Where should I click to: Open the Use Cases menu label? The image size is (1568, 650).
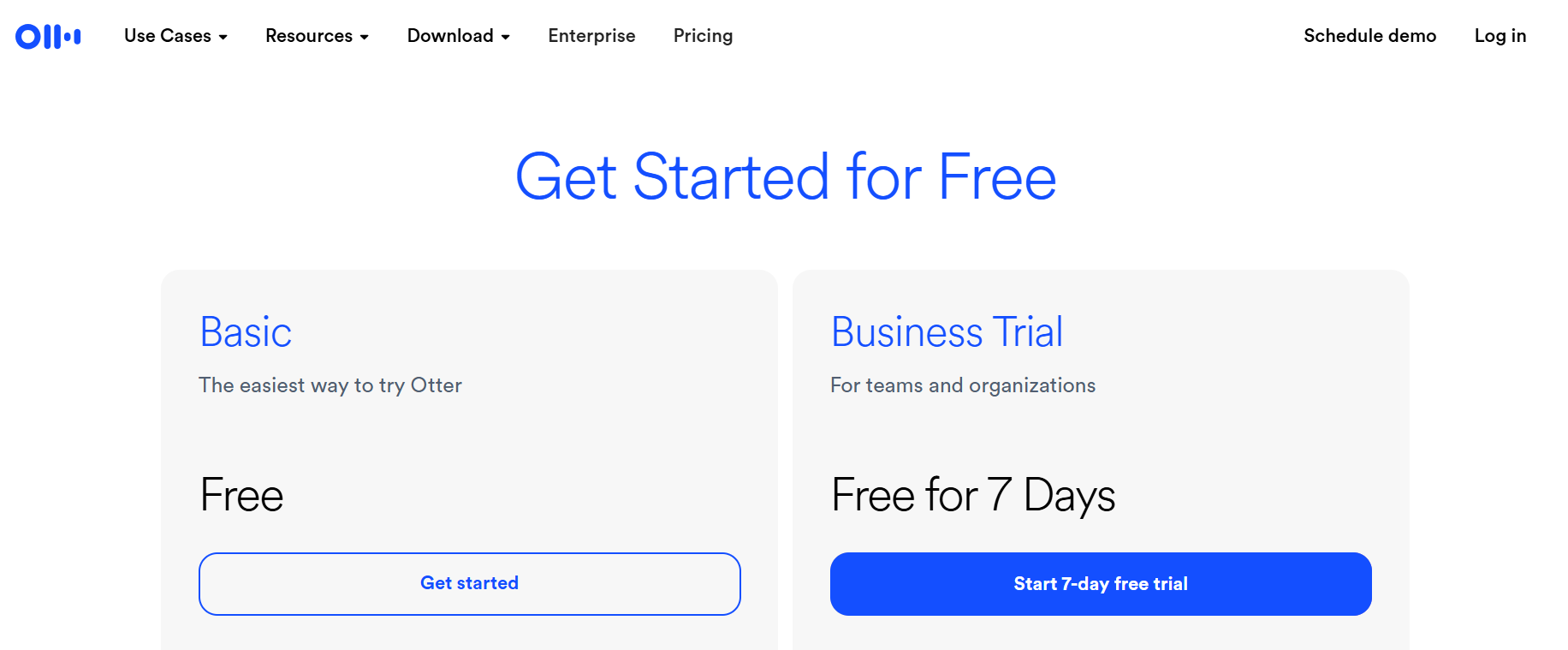pos(167,36)
